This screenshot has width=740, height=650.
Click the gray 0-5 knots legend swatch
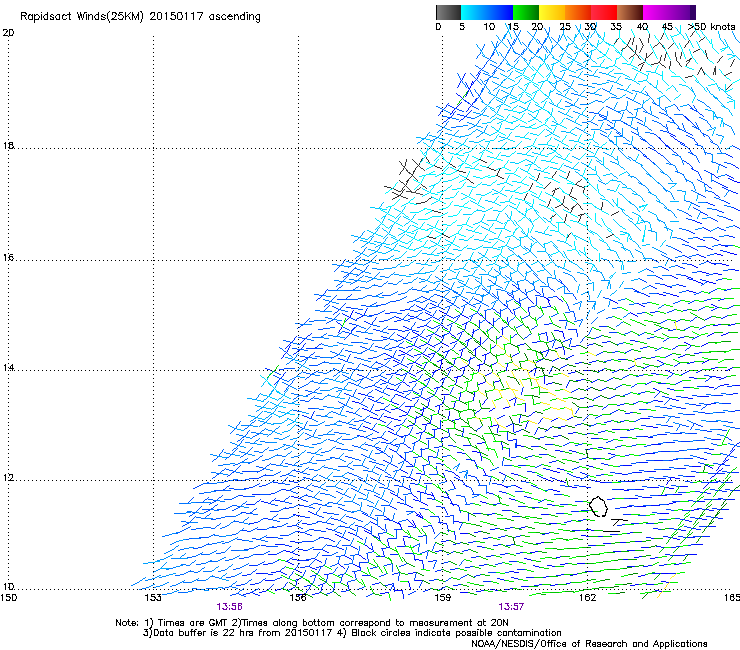(448, 12)
